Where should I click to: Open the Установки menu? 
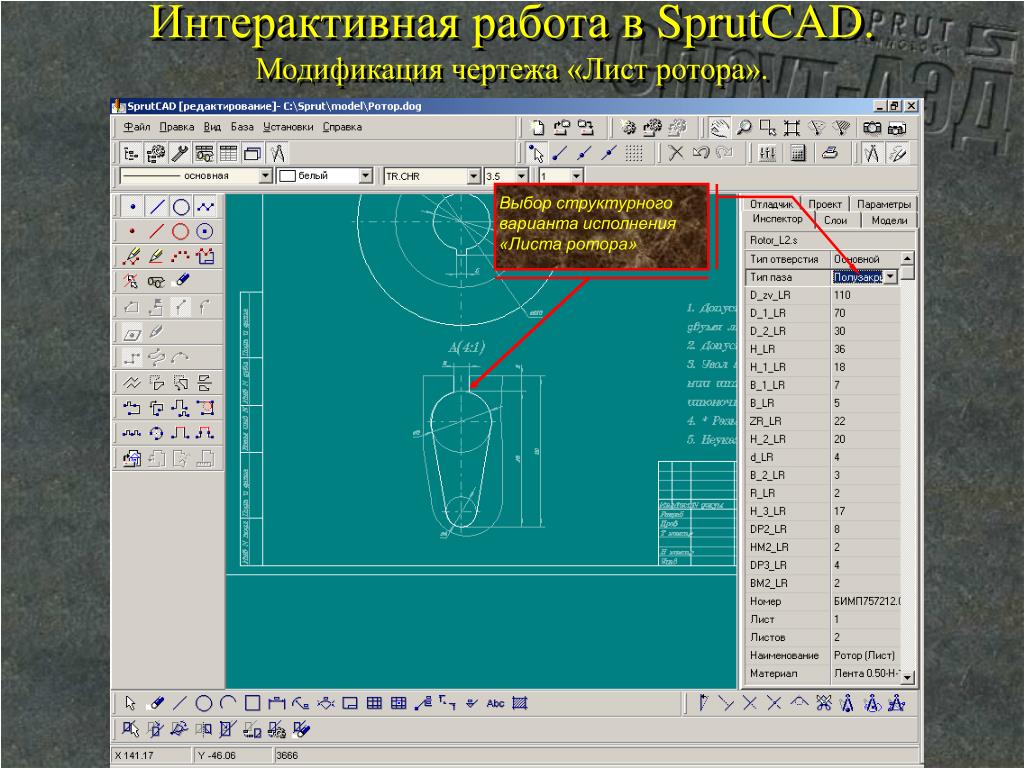[x=288, y=127]
